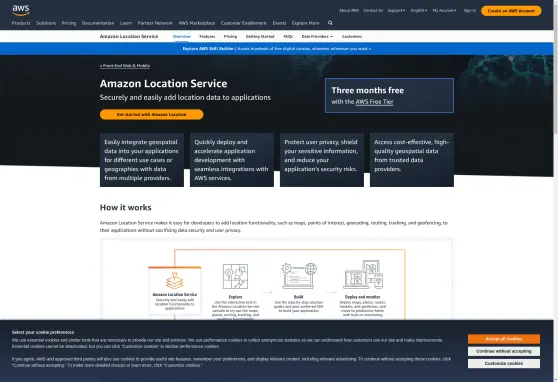Click the 'Easily integrate geospatial data' card
Image resolution: width=558 pixels, height=382 pixels.
142,160
